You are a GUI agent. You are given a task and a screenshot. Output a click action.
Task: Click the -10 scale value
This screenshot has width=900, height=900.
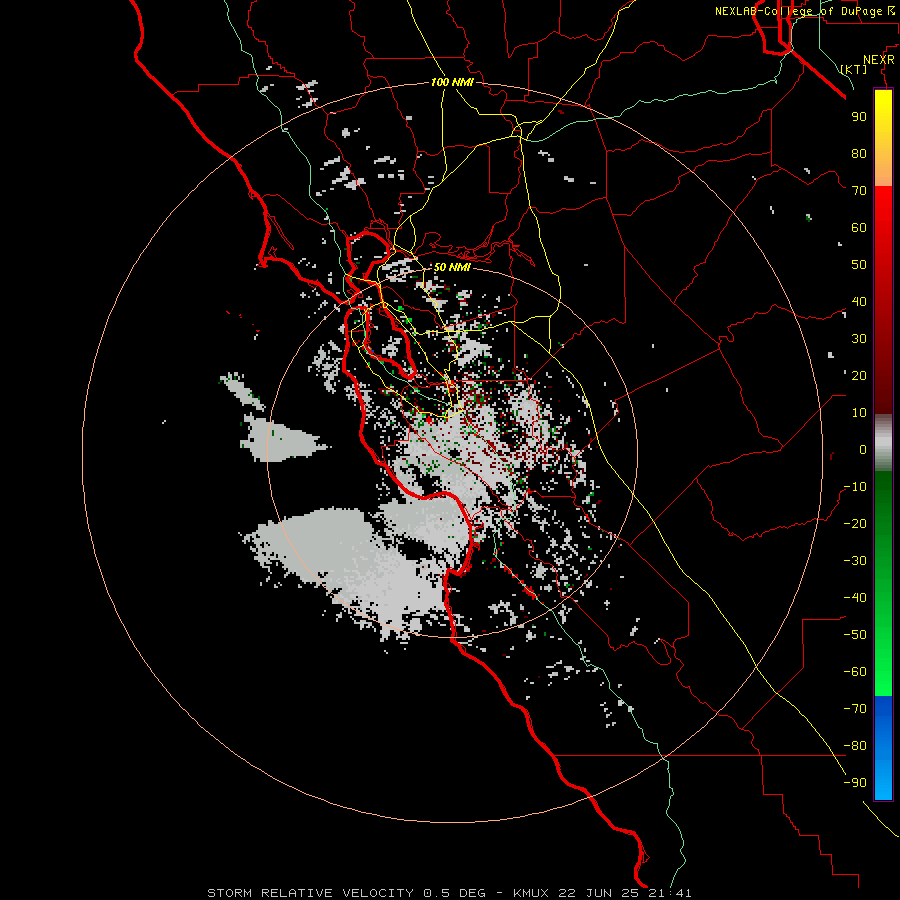coord(855,487)
